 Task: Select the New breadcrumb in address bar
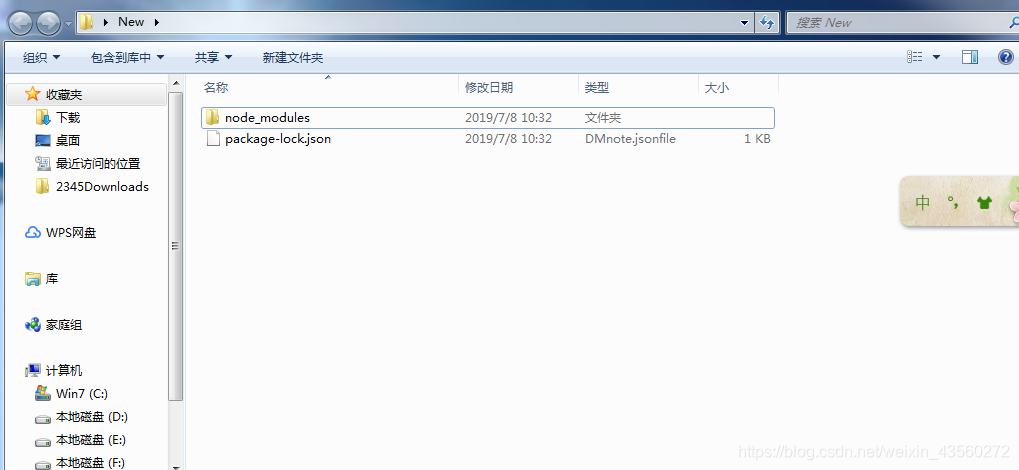pyautogui.click(x=131, y=22)
